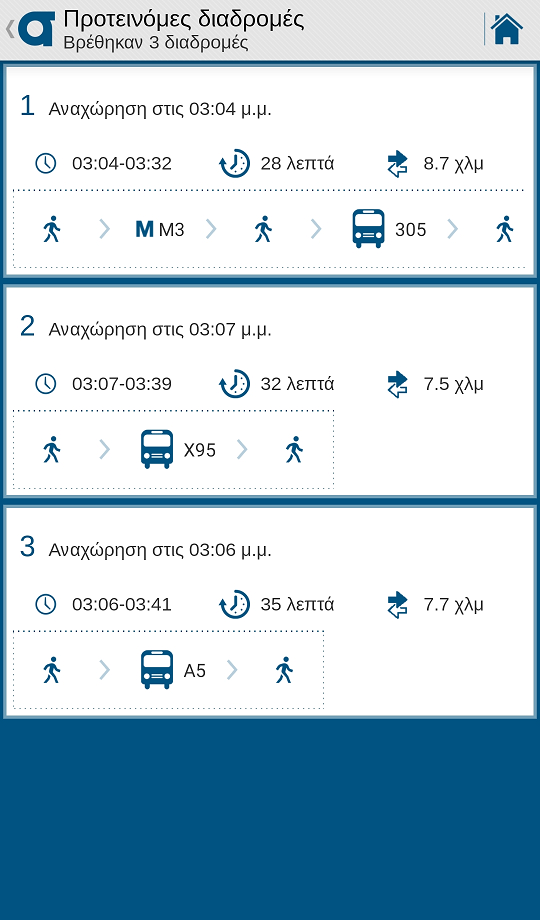Viewport: 540px width, 920px height.
Task: Open route 2 departing at 03:07 μ.μ.
Action: (x=269, y=391)
